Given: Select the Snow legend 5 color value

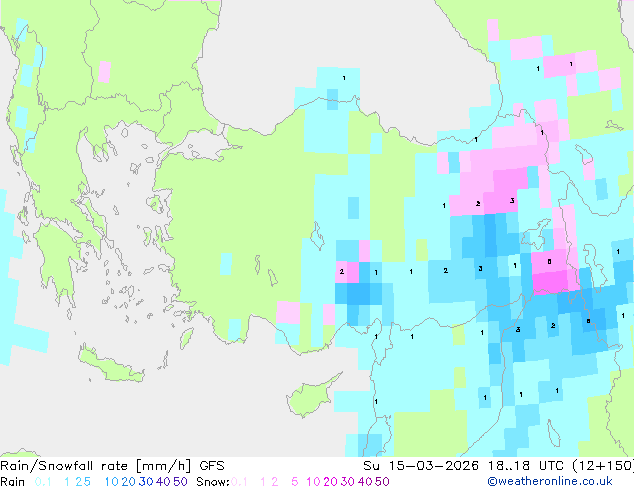Looking at the screenshot, I should 295,482.
